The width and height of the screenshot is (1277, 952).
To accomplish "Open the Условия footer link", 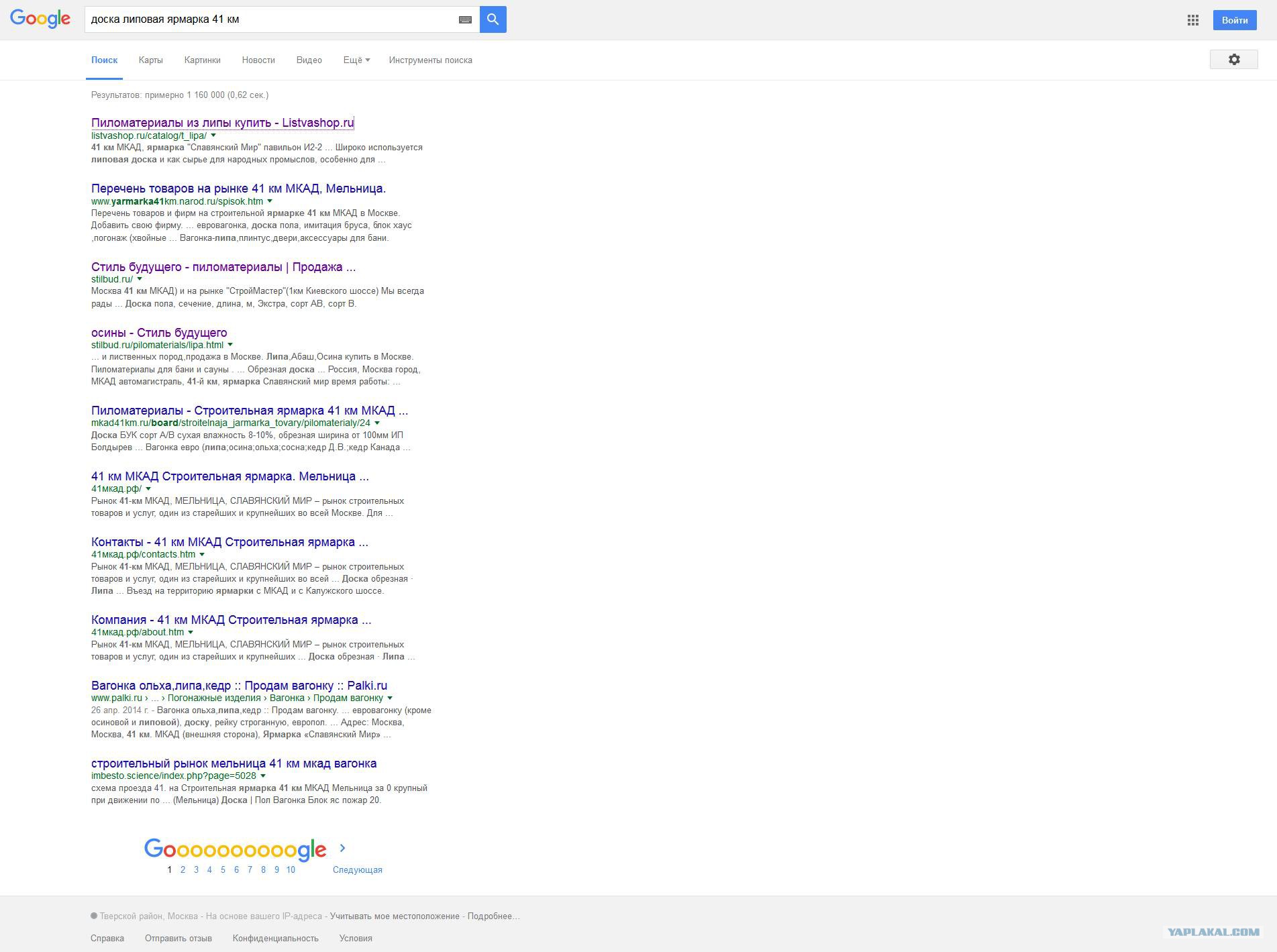I will pos(356,939).
